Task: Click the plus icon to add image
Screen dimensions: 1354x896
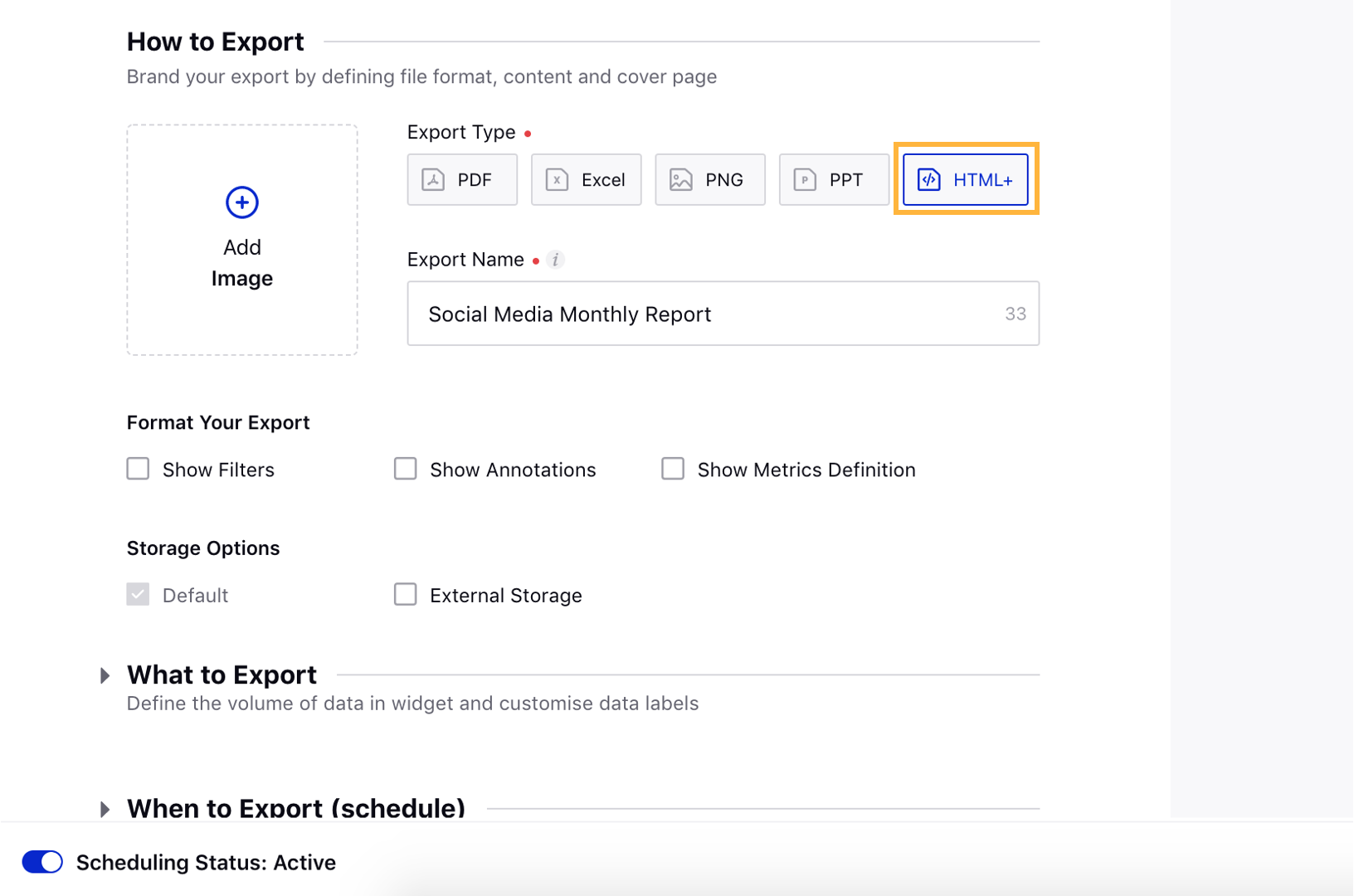Action: tap(241, 202)
